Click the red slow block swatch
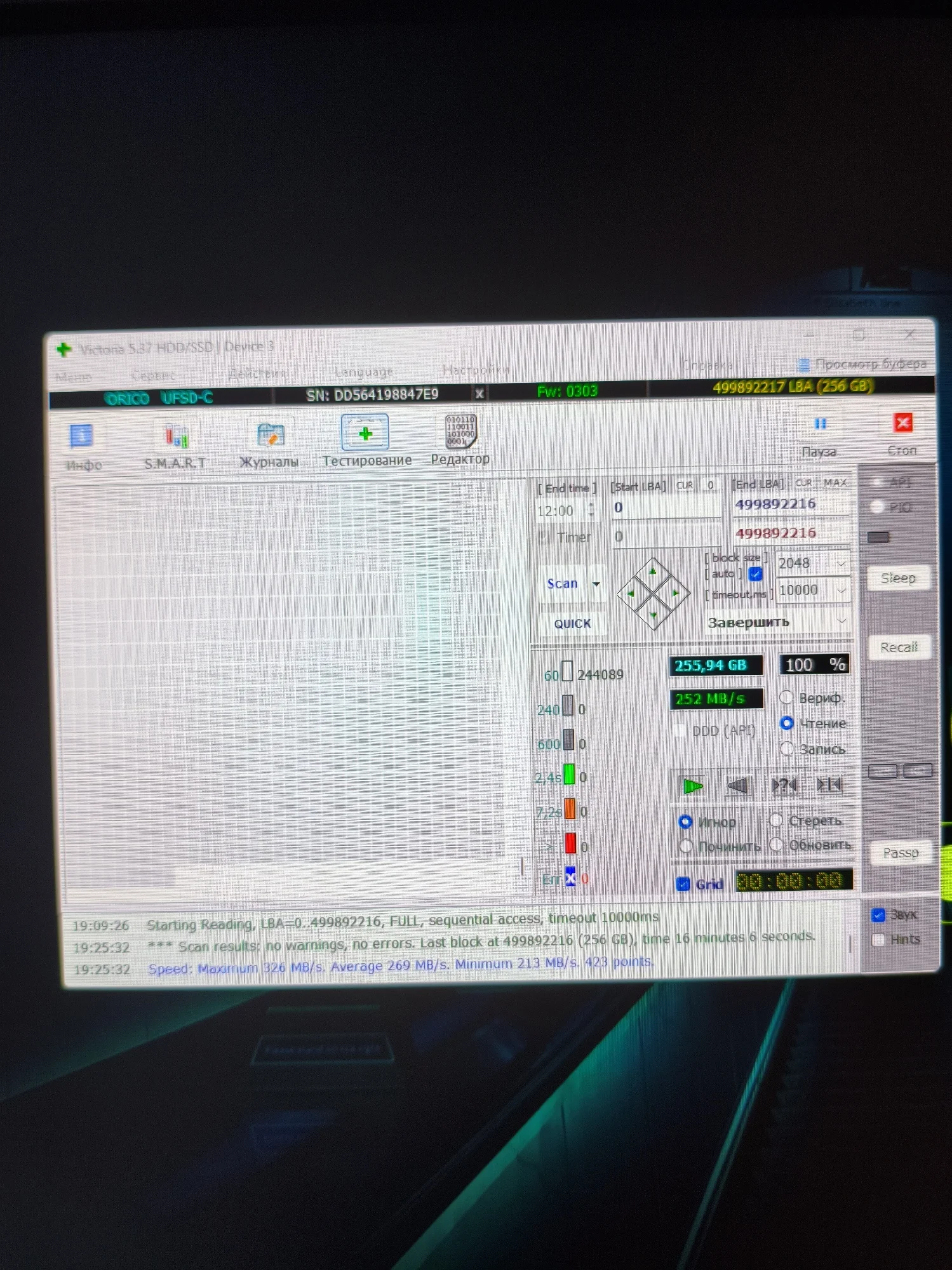This screenshot has height=1270, width=952. click(570, 844)
